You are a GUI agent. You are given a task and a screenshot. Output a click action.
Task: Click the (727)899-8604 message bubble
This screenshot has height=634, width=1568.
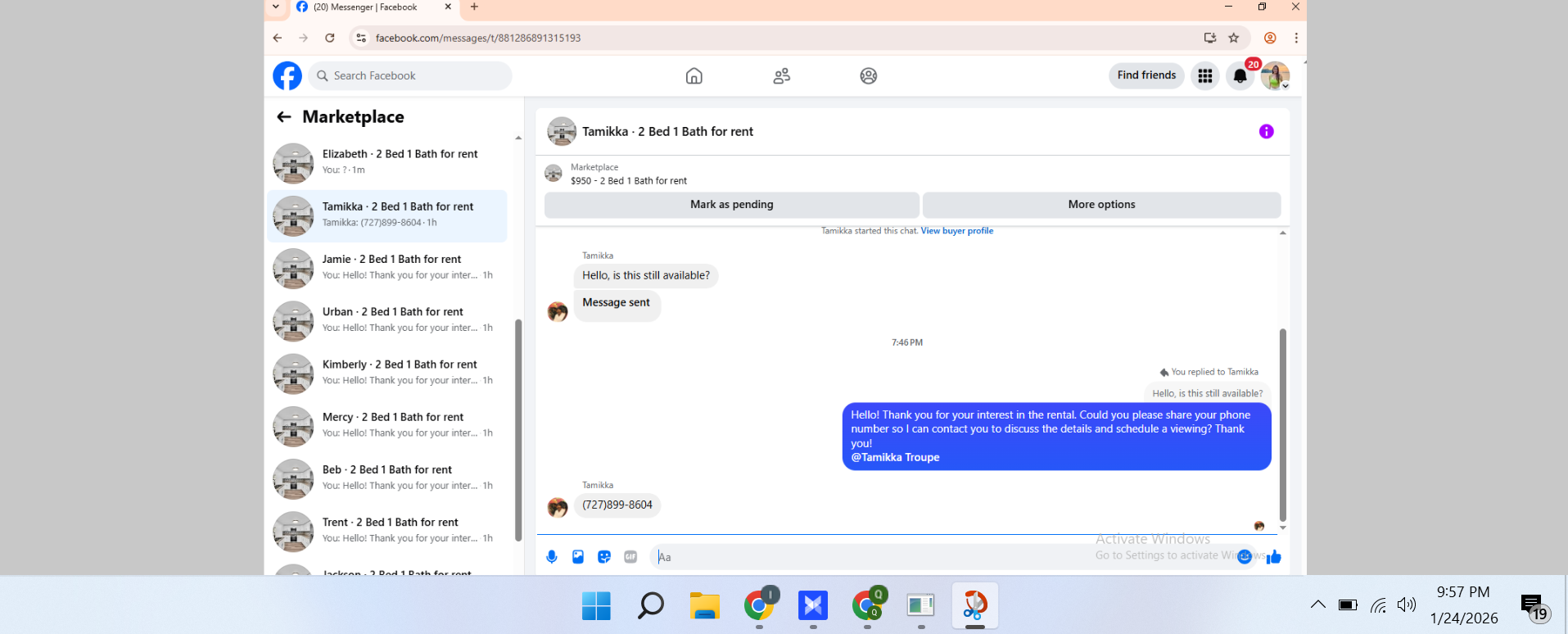coord(617,505)
